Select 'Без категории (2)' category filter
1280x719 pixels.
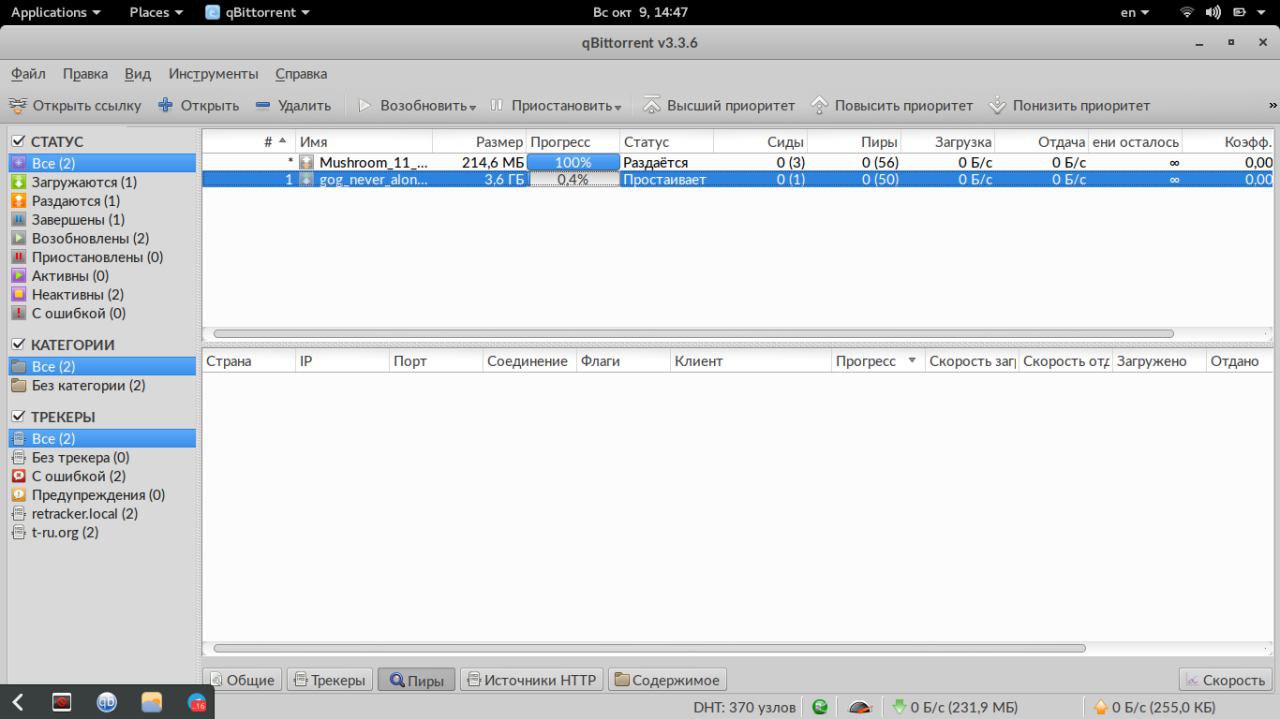click(x=102, y=385)
